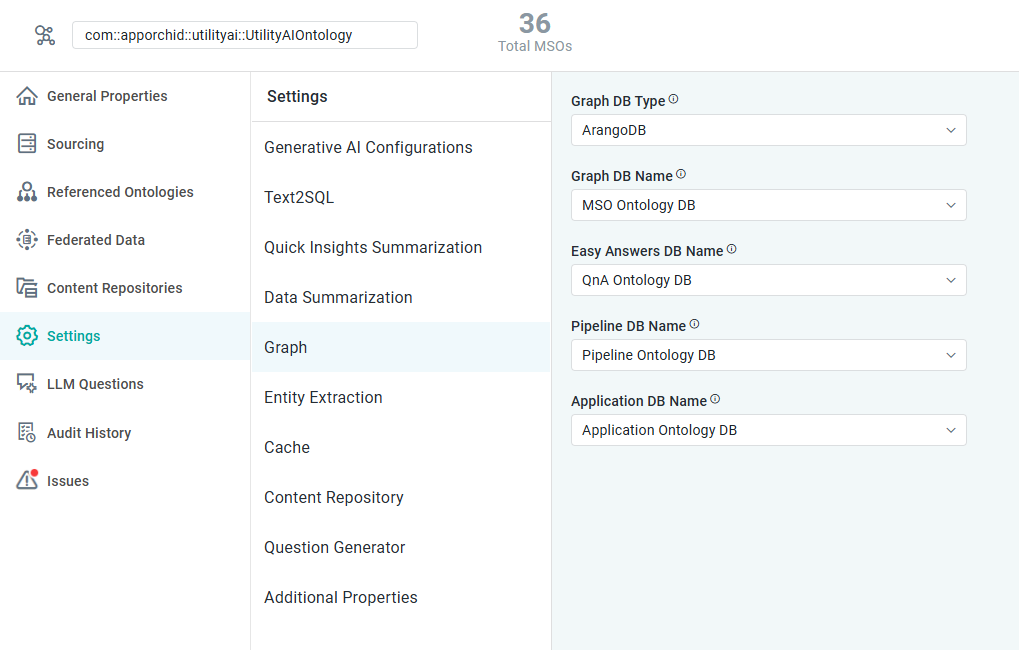
Task: Click the ontology name input field
Action: [x=244, y=35]
